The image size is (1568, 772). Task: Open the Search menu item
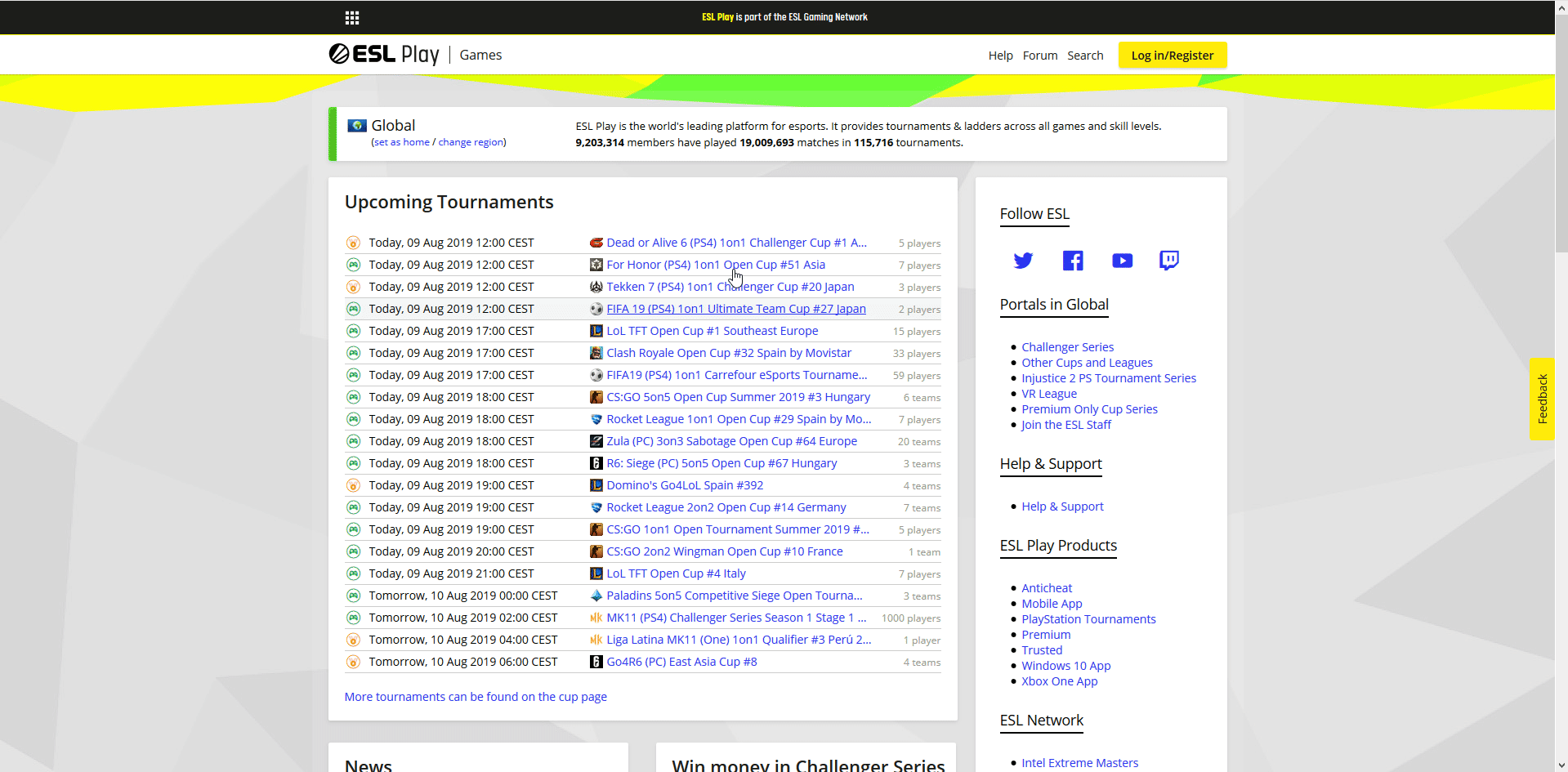click(x=1085, y=56)
